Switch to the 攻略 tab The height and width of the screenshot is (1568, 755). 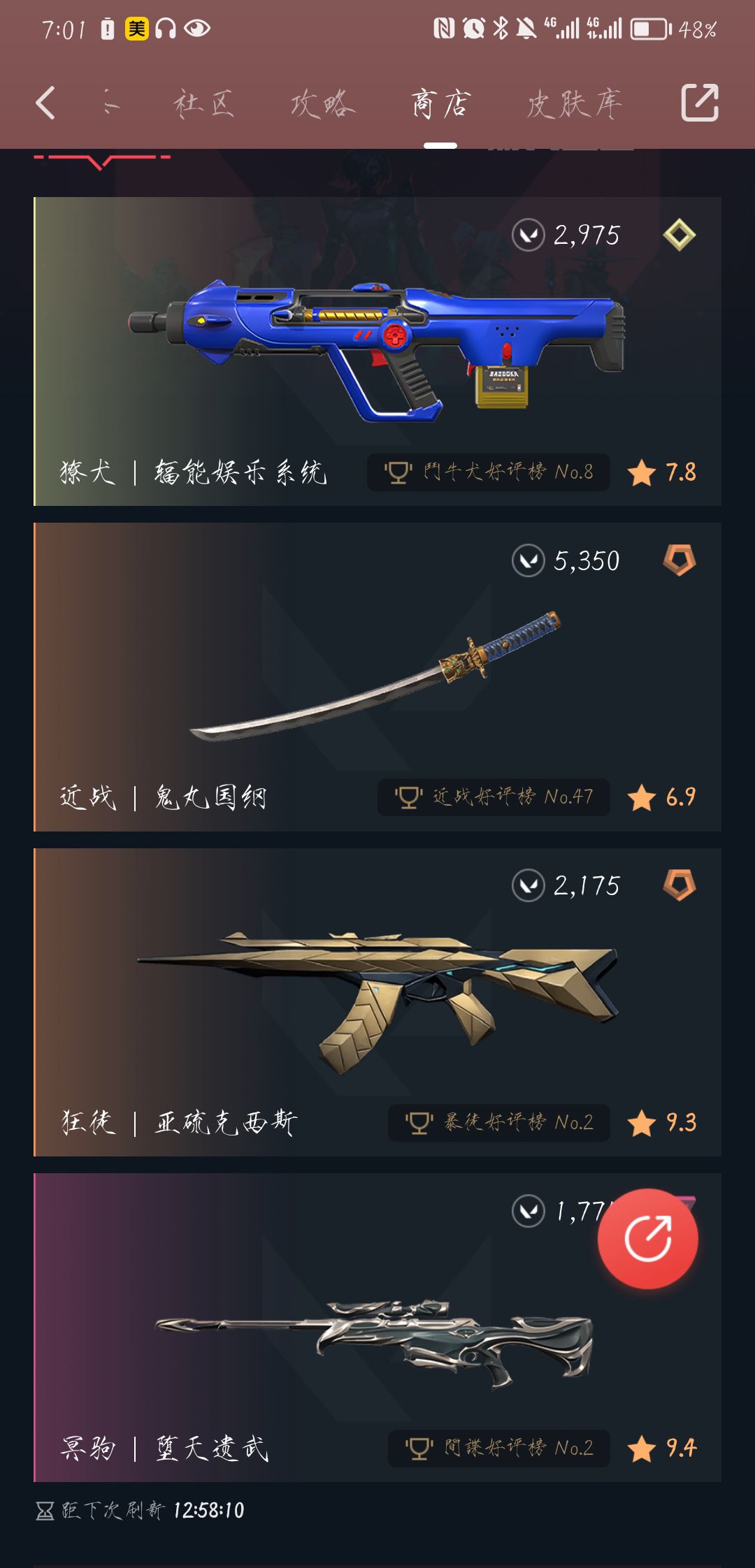click(323, 103)
